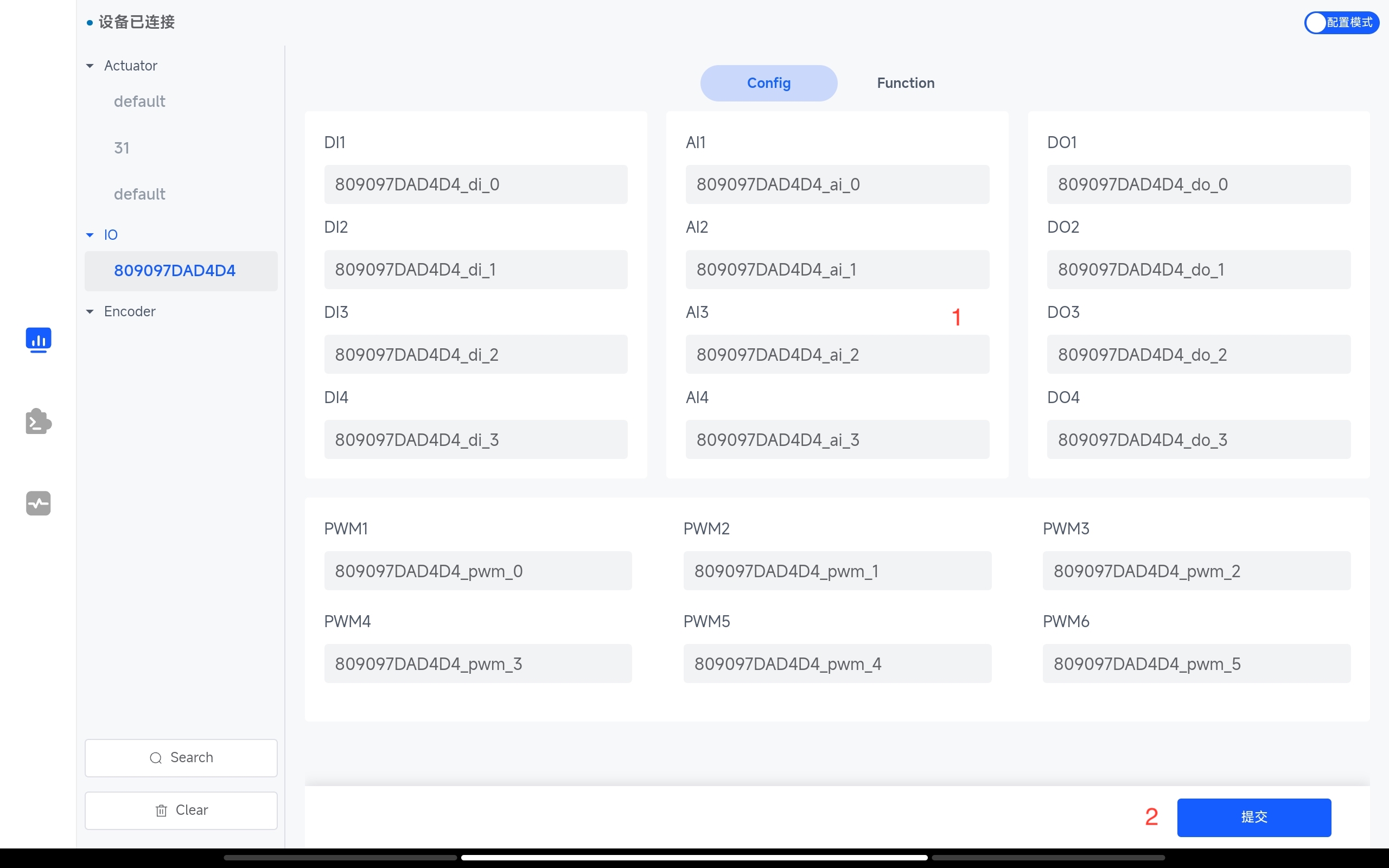This screenshot has height=868, width=1389.
Task: Click the DI3 input field
Action: [x=476, y=354]
